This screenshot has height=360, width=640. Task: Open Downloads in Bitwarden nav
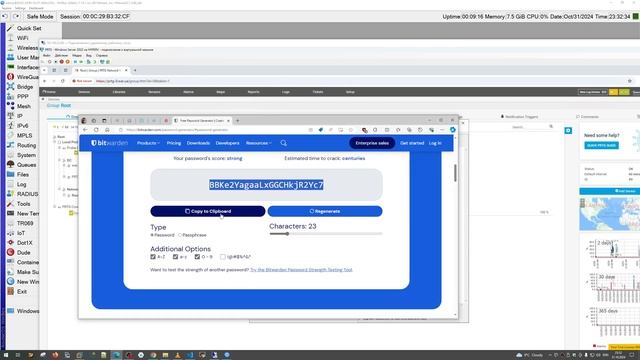198,143
